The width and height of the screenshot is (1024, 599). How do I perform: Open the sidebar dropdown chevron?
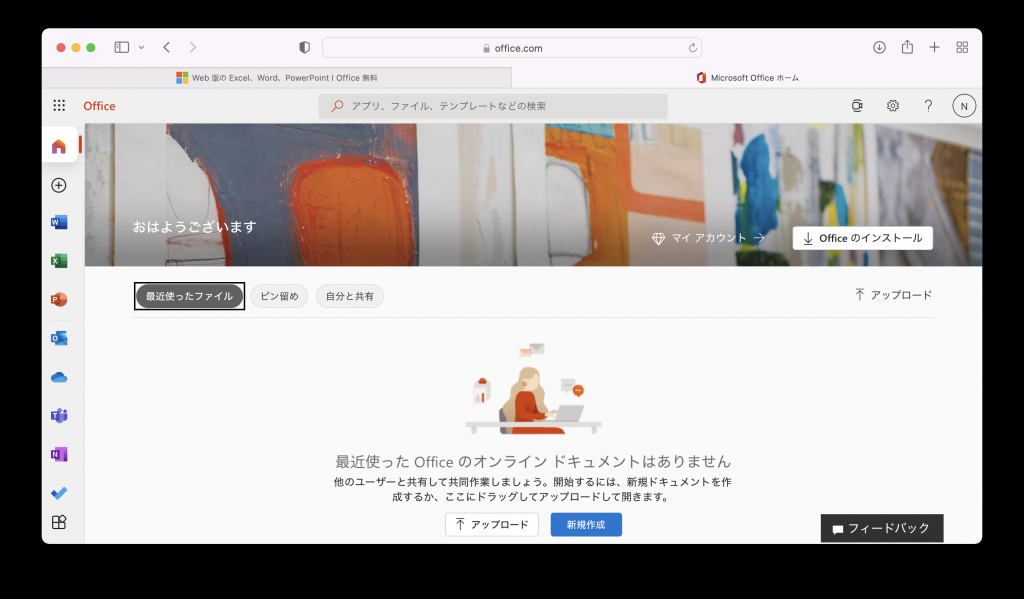140,47
